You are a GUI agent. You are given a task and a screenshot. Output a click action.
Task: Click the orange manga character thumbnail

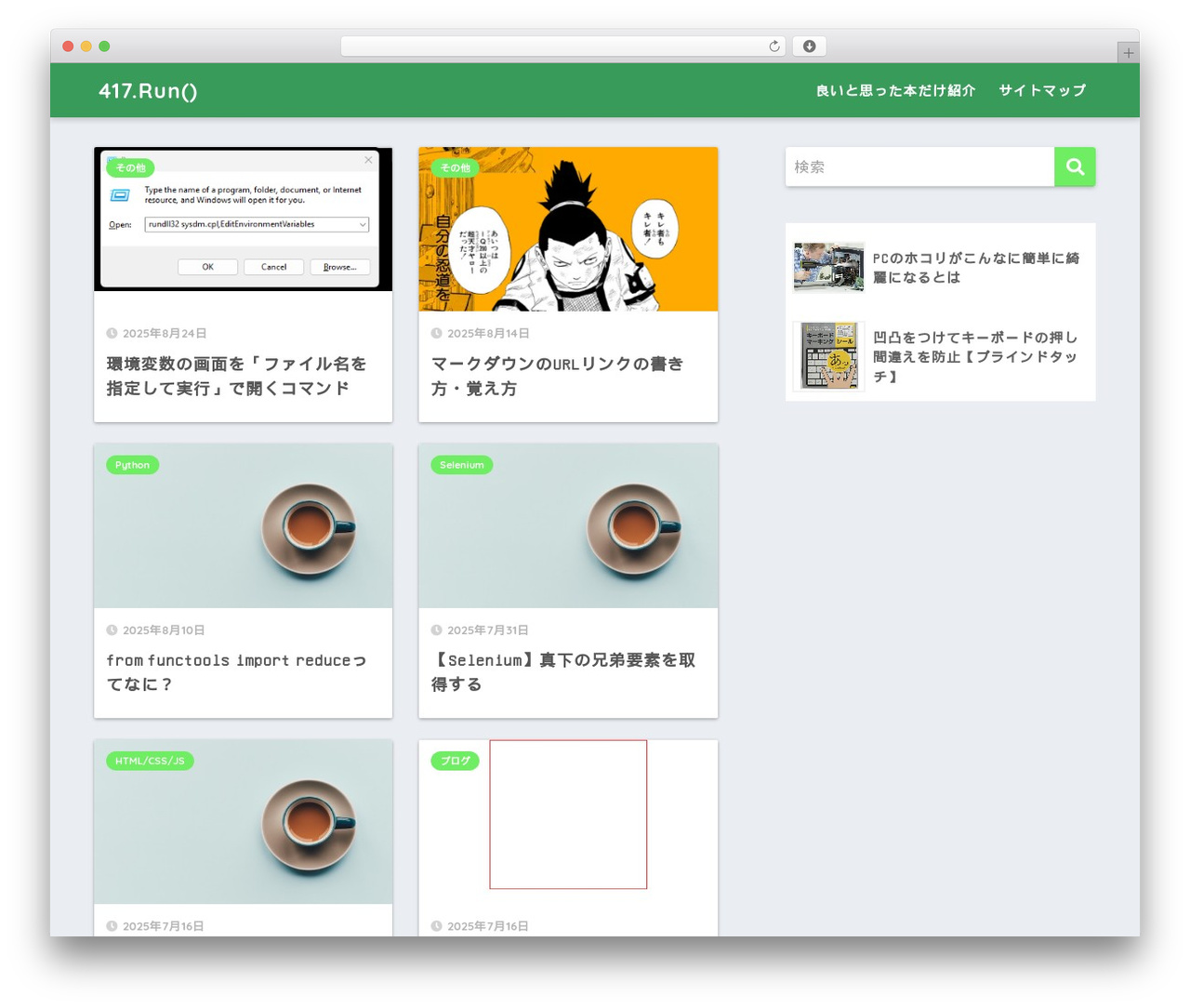pyautogui.click(x=568, y=229)
